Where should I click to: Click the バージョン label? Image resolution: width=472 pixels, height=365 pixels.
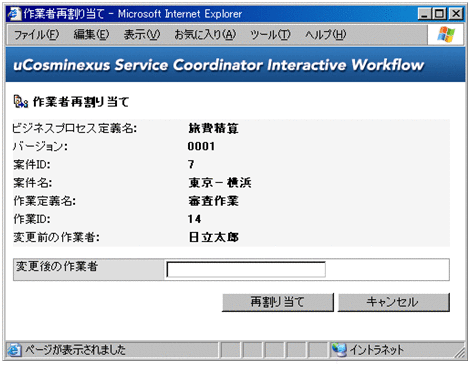[40, 146]
